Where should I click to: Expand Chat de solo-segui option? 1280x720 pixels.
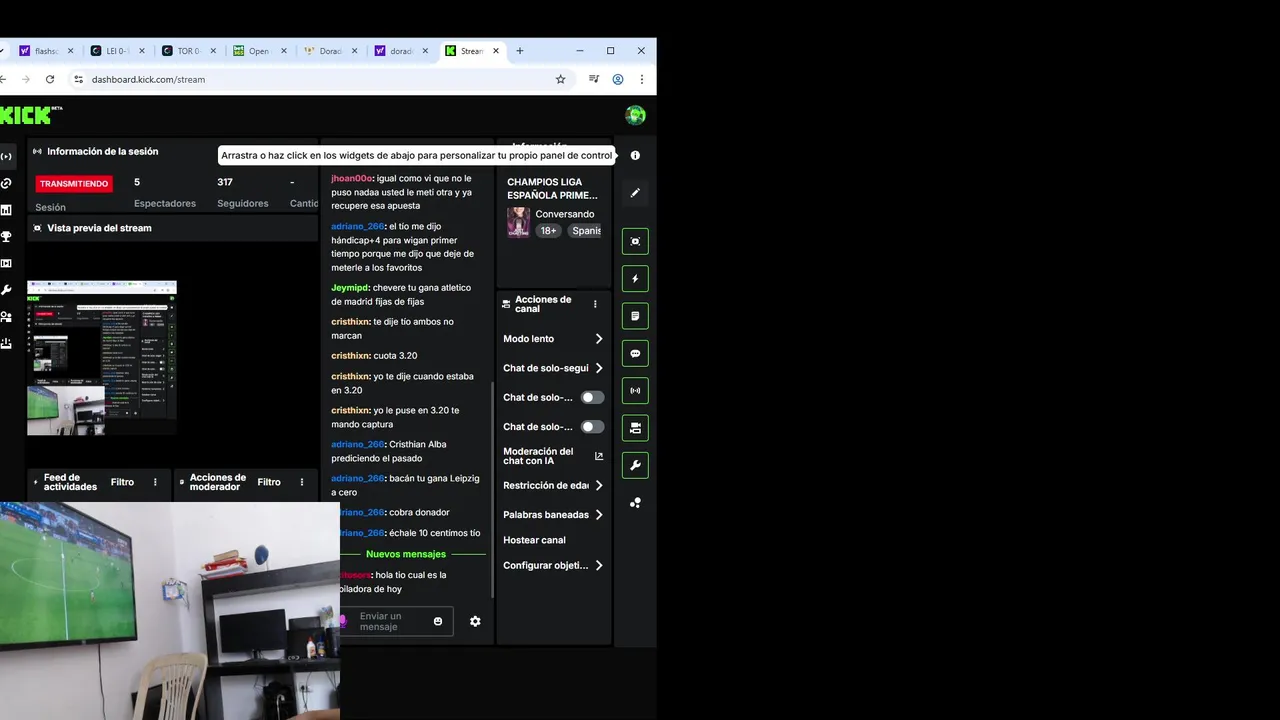pyautogui.click(x=599, y=368)
